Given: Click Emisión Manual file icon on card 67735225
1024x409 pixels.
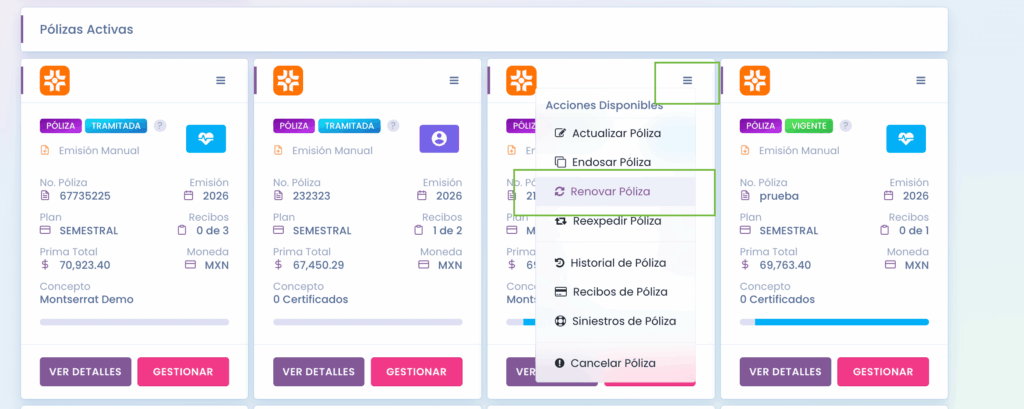Looking at the screenshot, I should point(44,150).
